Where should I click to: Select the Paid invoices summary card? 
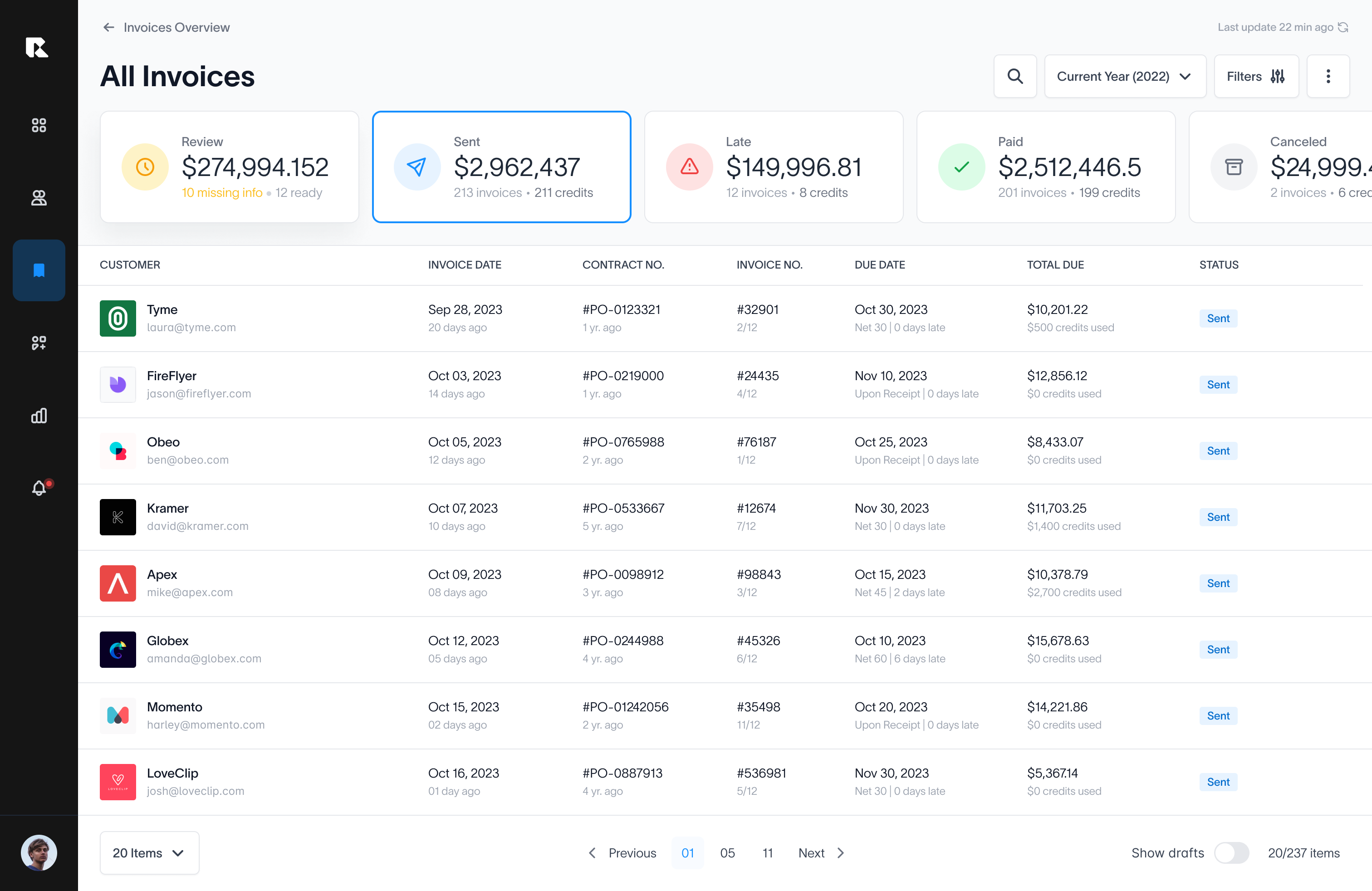tap(1046, 167)
